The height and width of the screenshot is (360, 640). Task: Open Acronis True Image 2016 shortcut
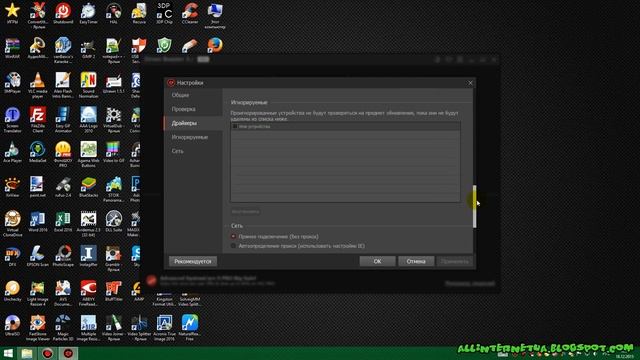pos(164,328)
